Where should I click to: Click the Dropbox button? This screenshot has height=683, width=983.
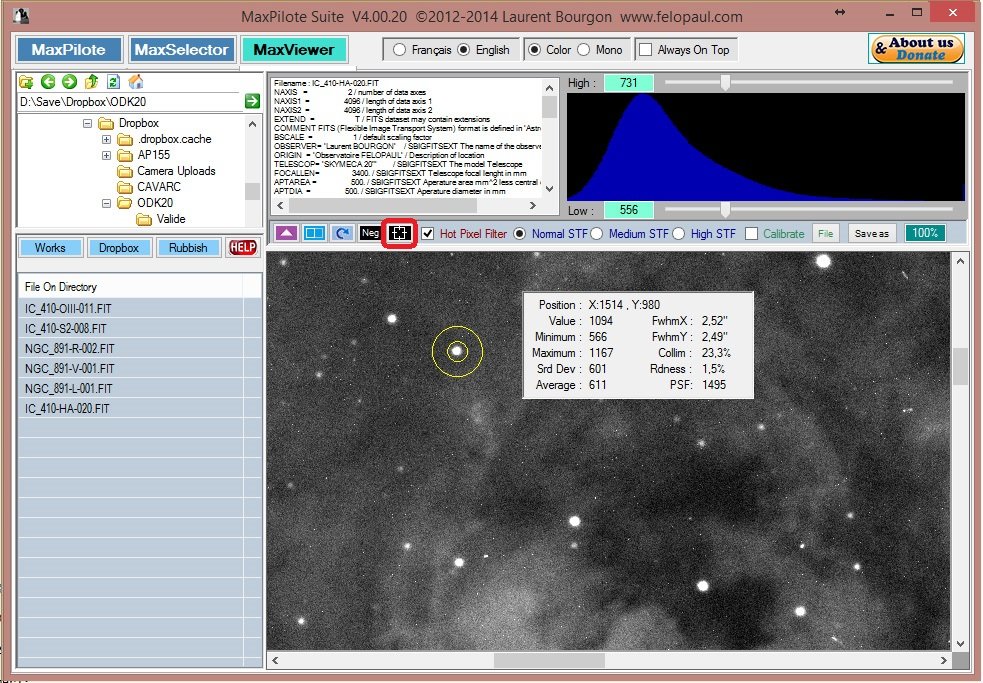118,247
